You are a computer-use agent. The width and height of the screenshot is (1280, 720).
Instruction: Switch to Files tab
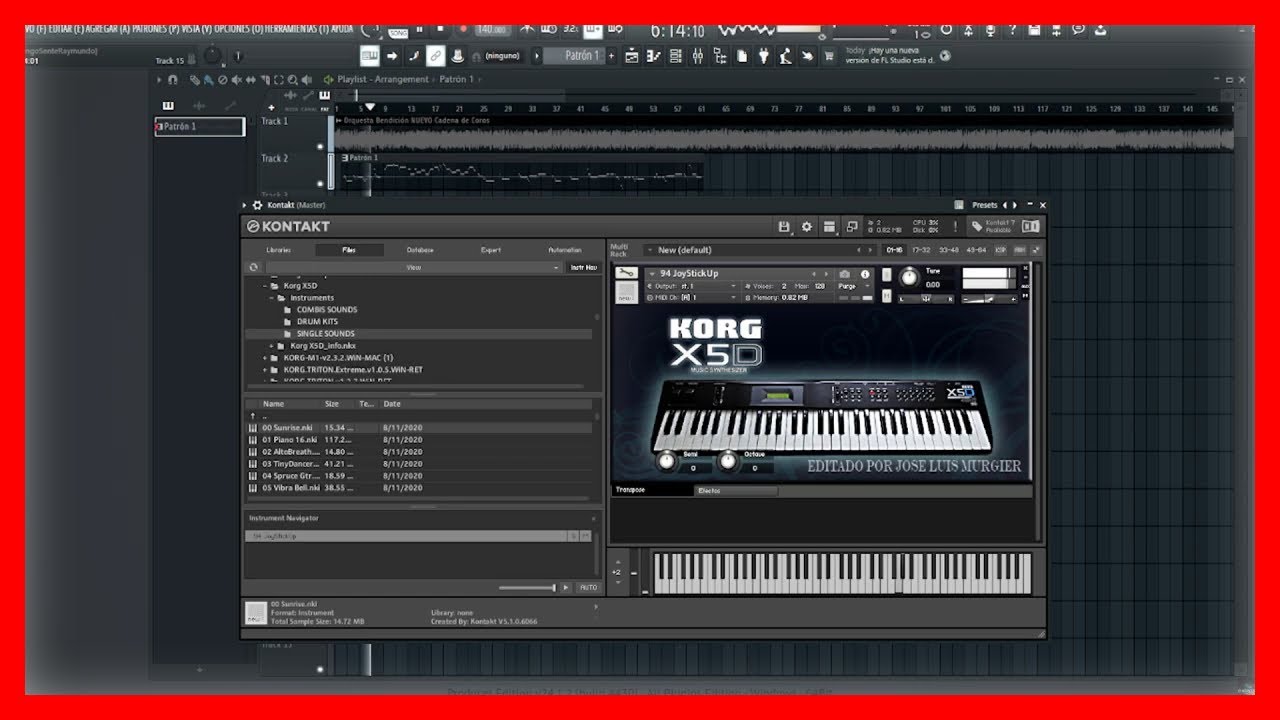[x=348, y=250]
